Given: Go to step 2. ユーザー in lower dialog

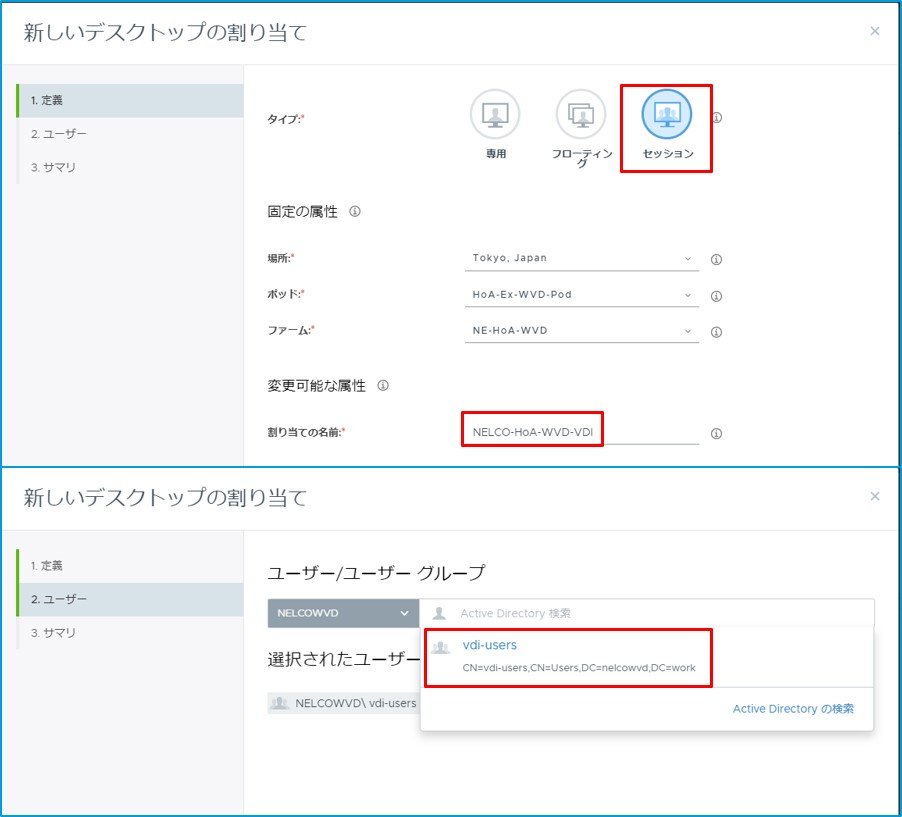Looking at the screenshot, I should point(131,600).
